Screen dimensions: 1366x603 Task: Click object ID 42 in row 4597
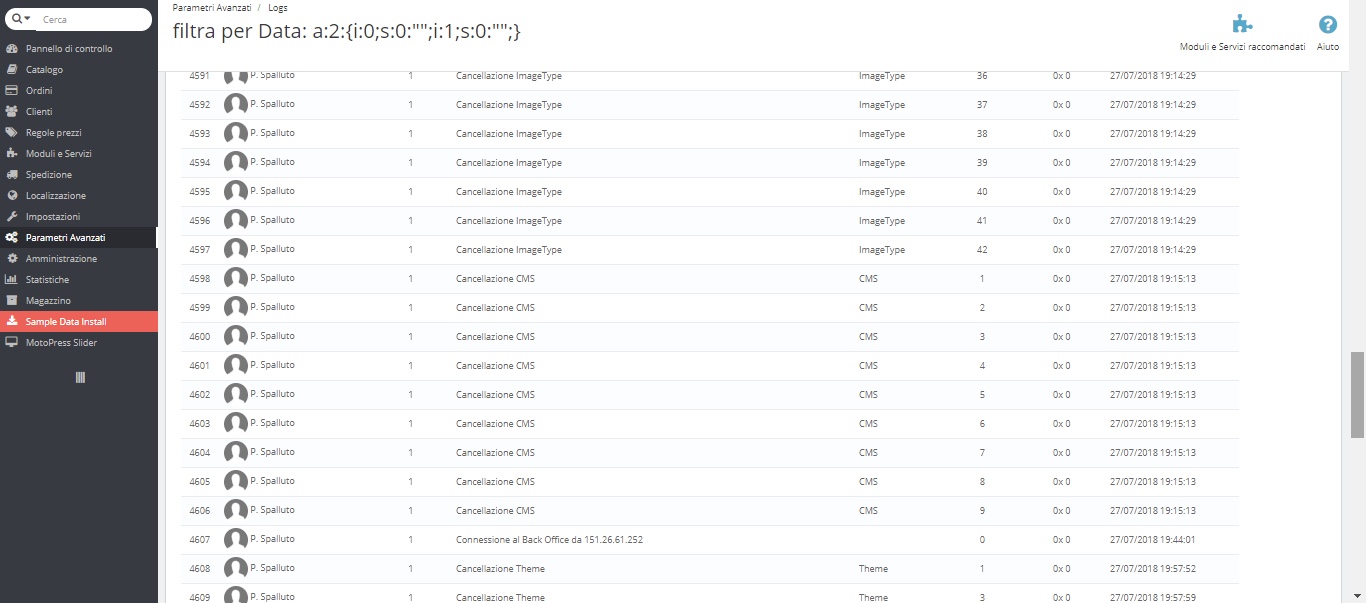982,250
